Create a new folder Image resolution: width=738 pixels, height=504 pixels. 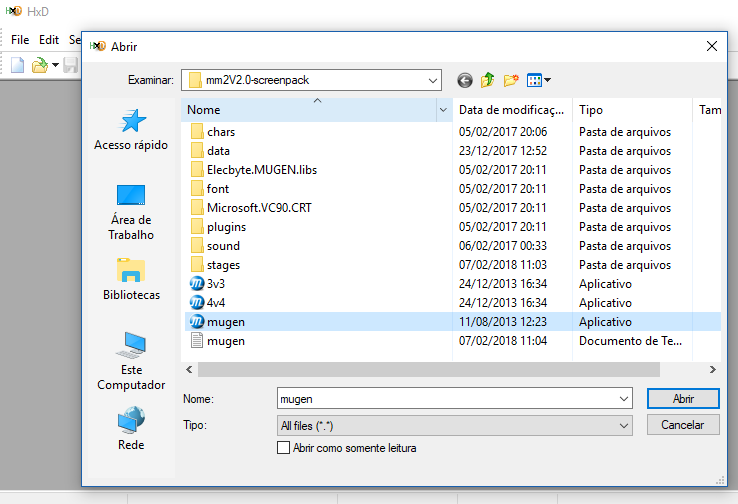pos(511,80)
